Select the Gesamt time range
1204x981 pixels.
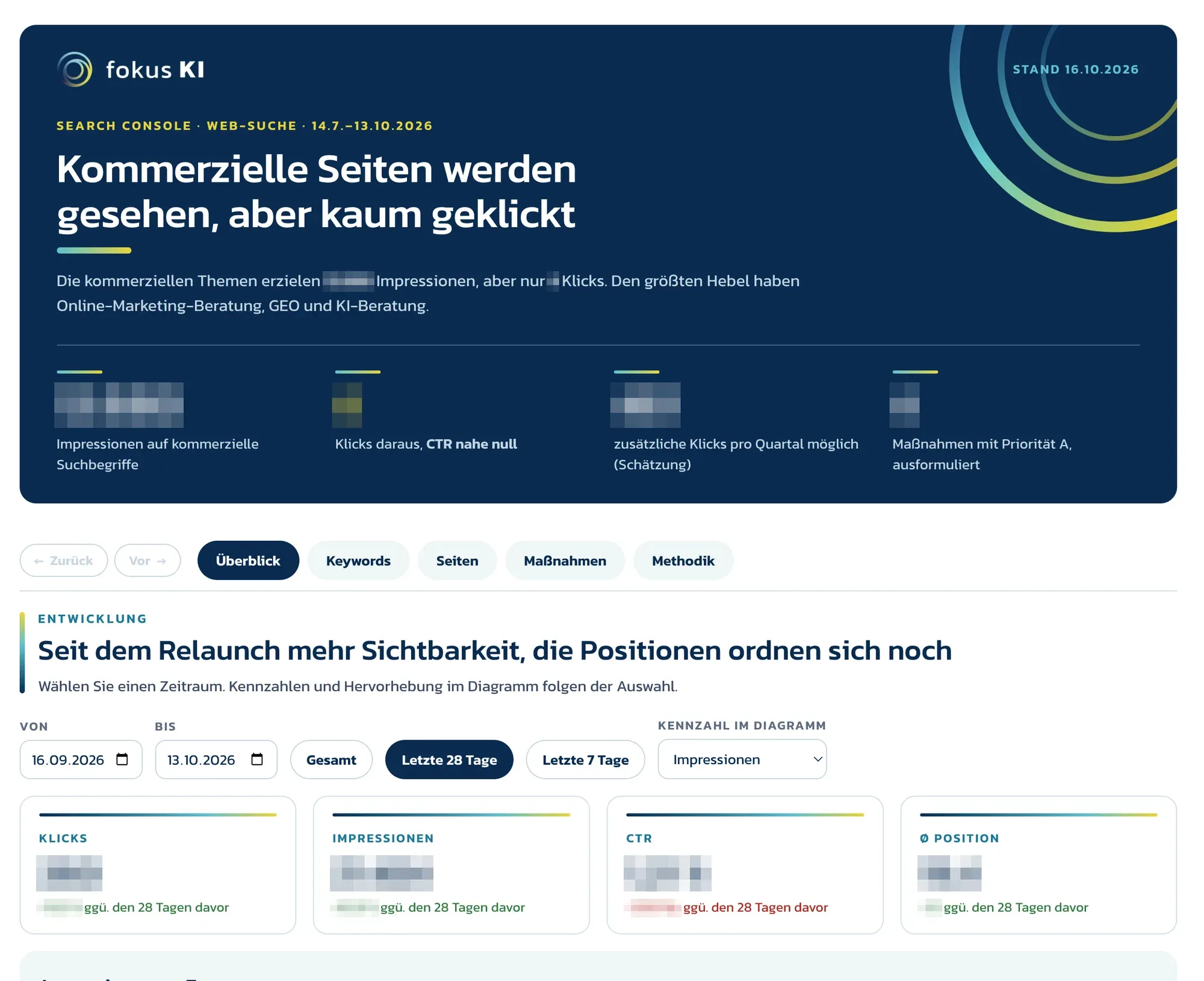(x=331, y=760)
